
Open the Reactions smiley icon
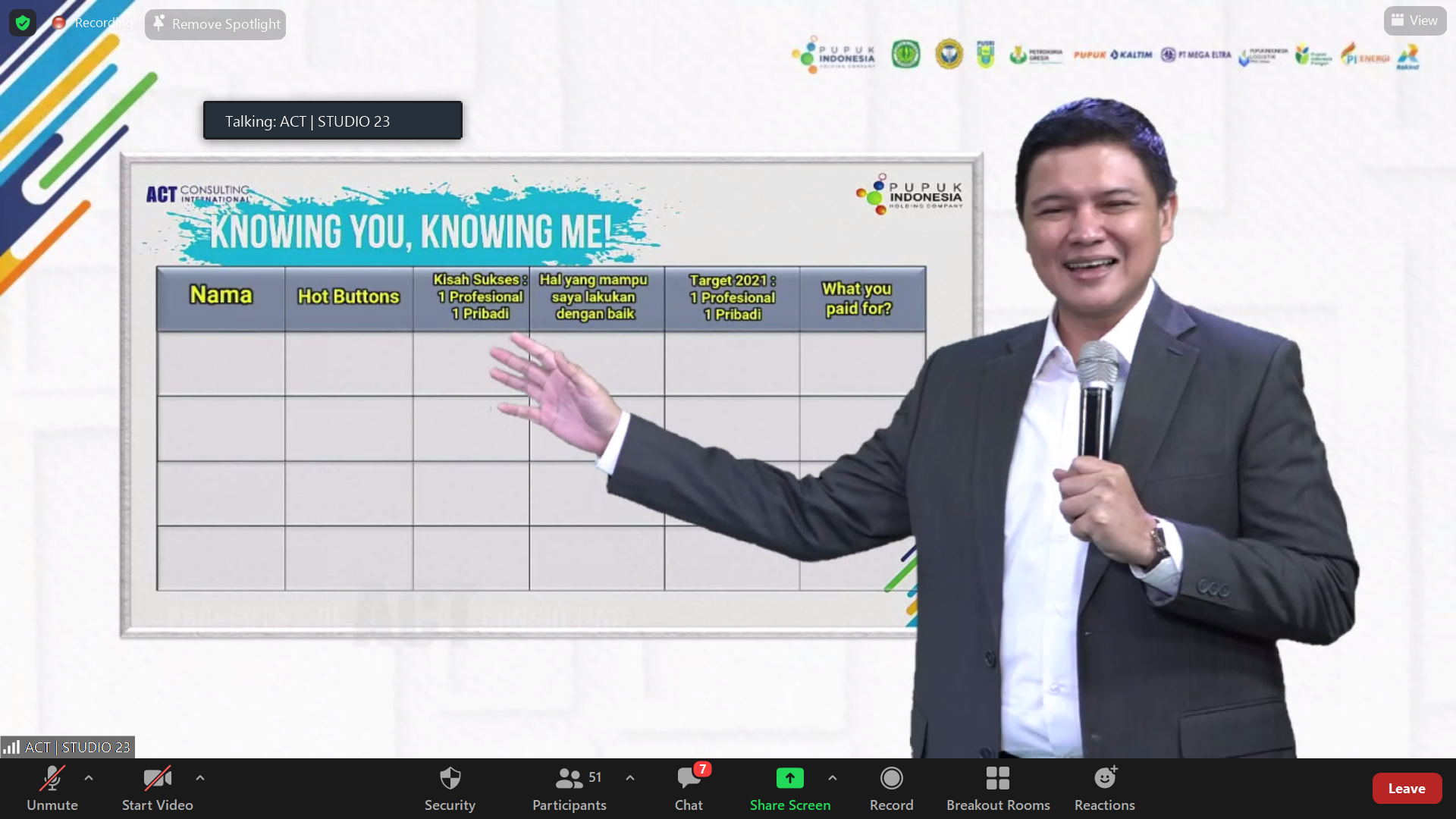coord(1104,779)
